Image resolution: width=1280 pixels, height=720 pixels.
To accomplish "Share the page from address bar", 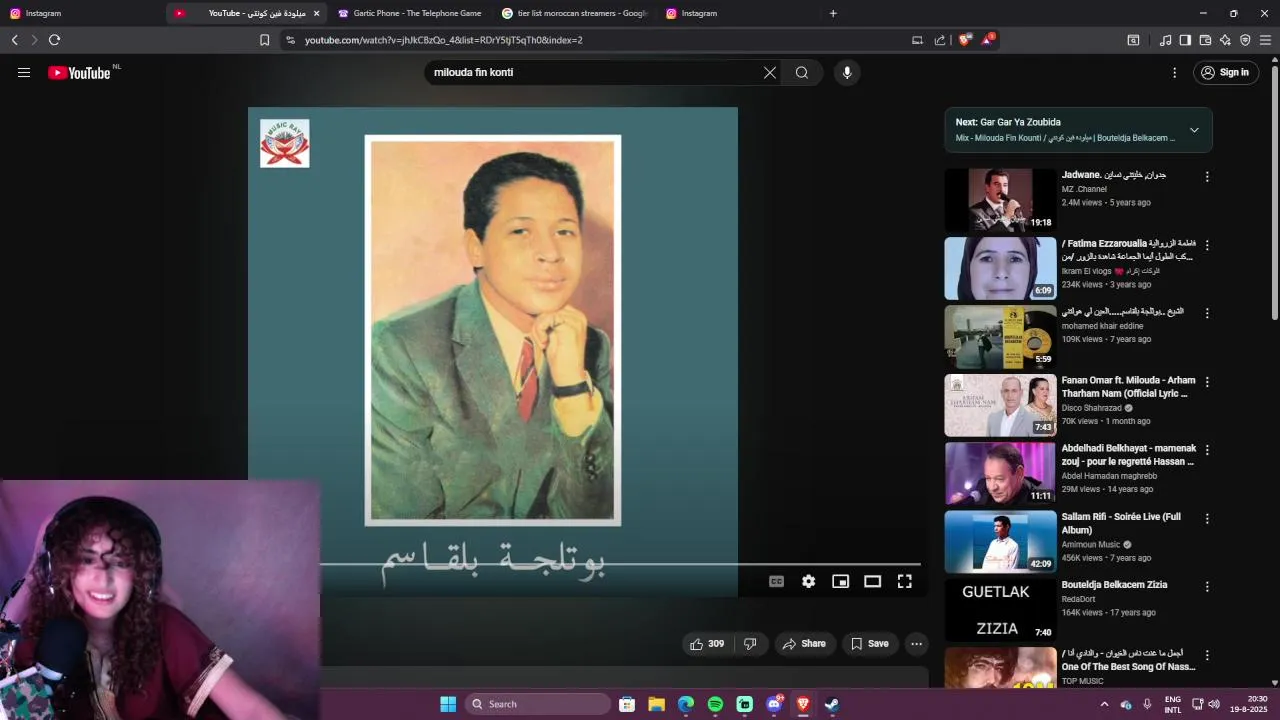I will (940, 40).
